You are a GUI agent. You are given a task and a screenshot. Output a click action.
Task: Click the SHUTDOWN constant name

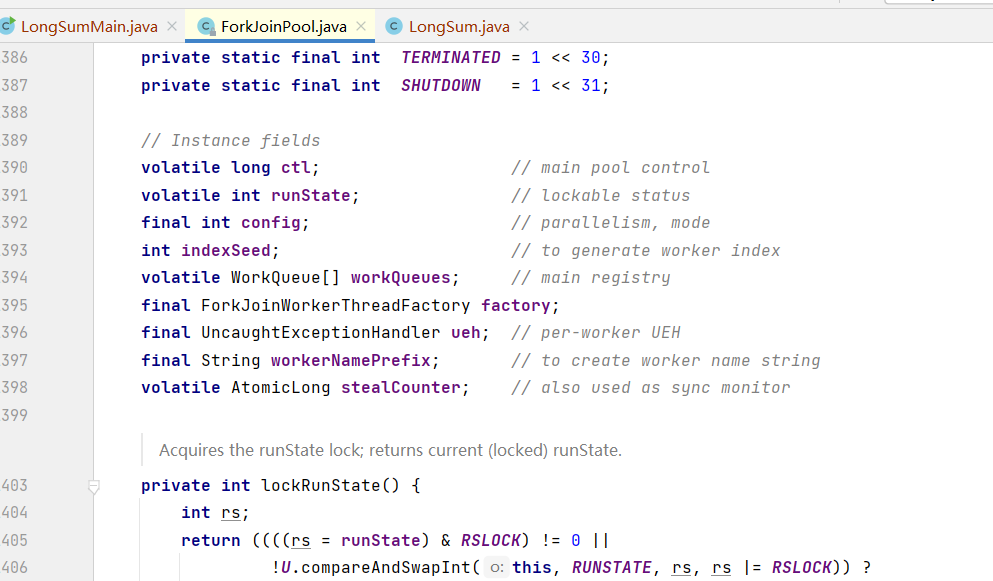click(441, 86)
